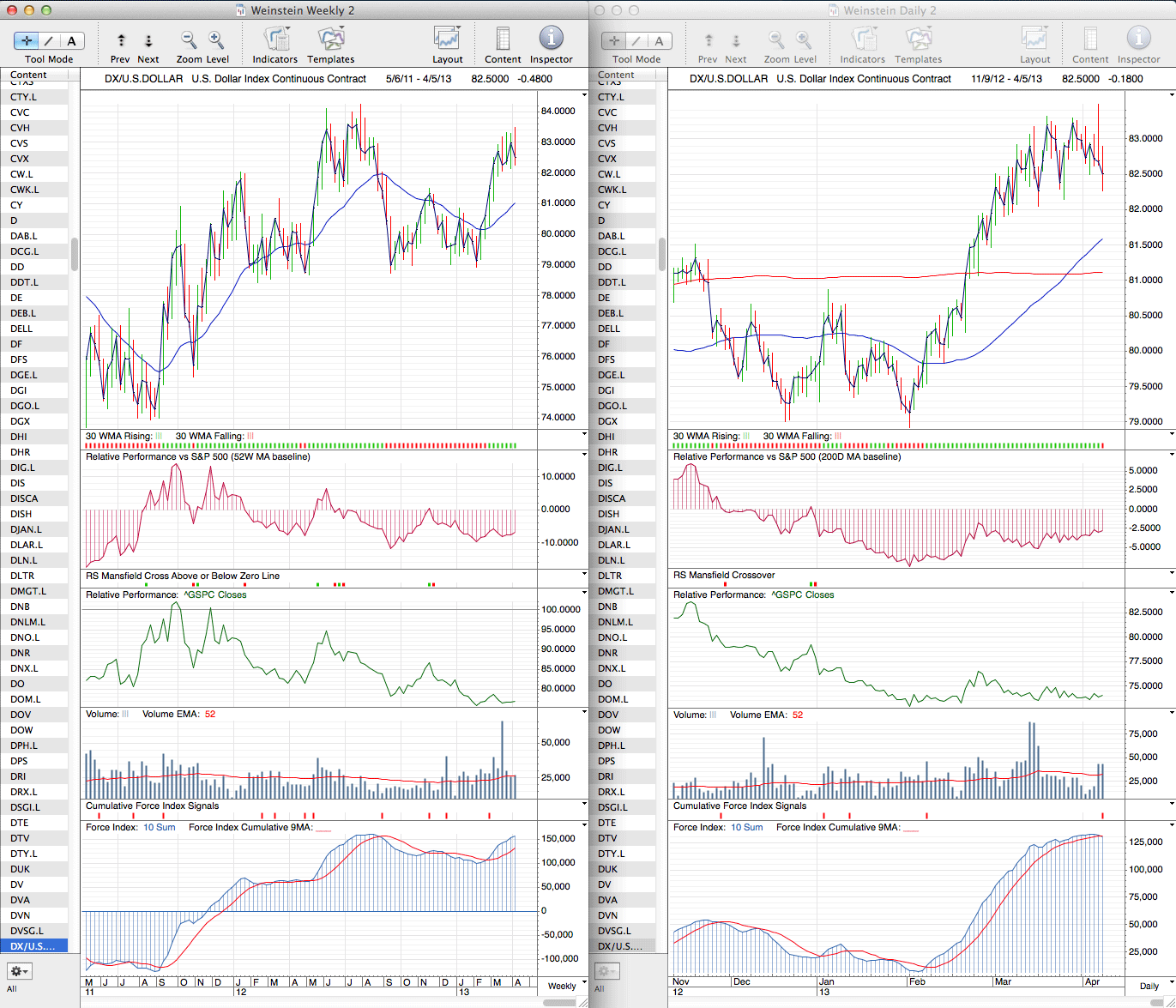Open the Daily periodicity dropdown

pos(1149,986)
